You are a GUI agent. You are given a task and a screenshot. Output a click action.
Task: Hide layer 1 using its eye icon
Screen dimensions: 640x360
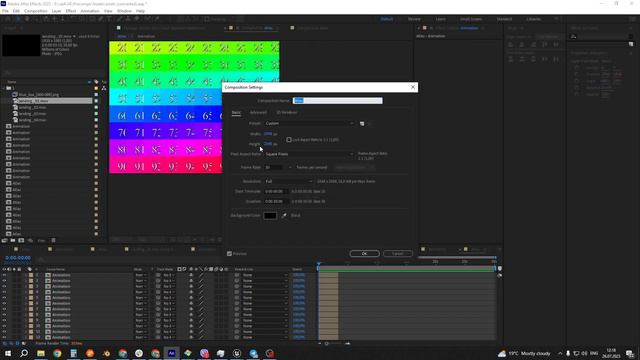pyautogui.click(x=4, y=275)
